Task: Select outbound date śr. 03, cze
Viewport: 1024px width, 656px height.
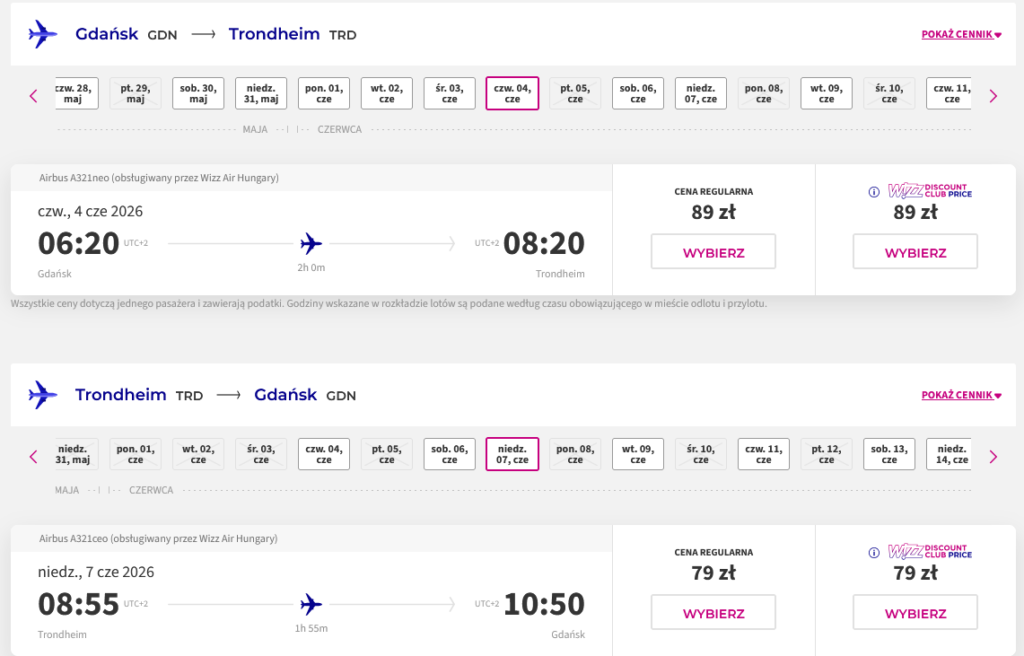Action: point(450,93)
